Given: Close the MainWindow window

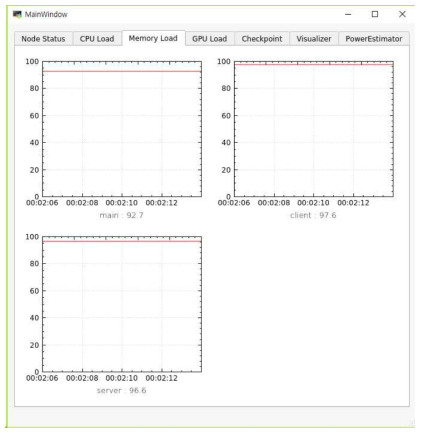Looking at the screenshot, I should click(x=402, y=14).
